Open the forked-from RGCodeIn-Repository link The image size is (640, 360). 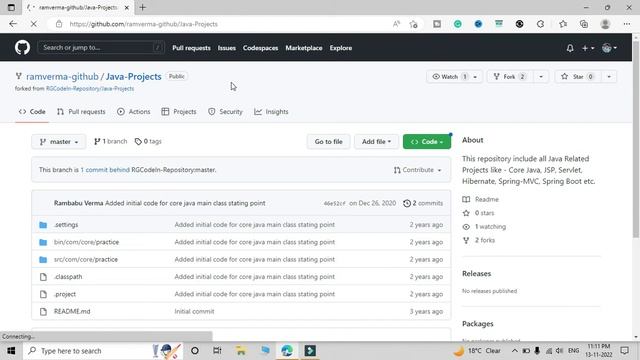90,89
